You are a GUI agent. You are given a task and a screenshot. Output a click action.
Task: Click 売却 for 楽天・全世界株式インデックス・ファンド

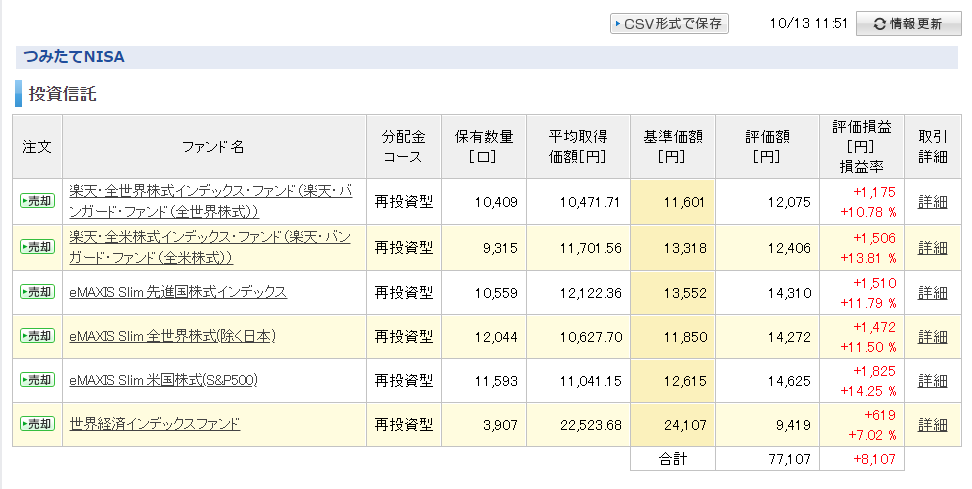coord(37,201)
